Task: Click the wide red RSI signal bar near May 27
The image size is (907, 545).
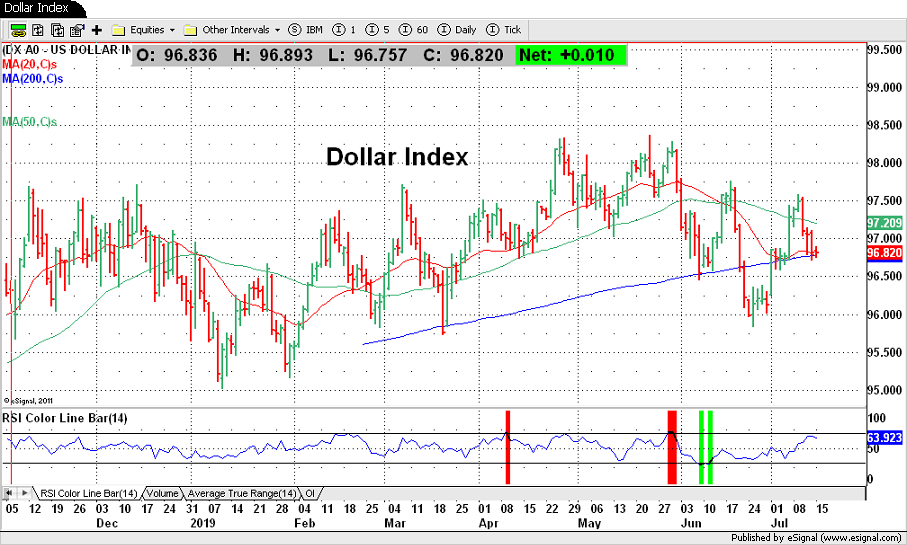Action: (672, 447)
